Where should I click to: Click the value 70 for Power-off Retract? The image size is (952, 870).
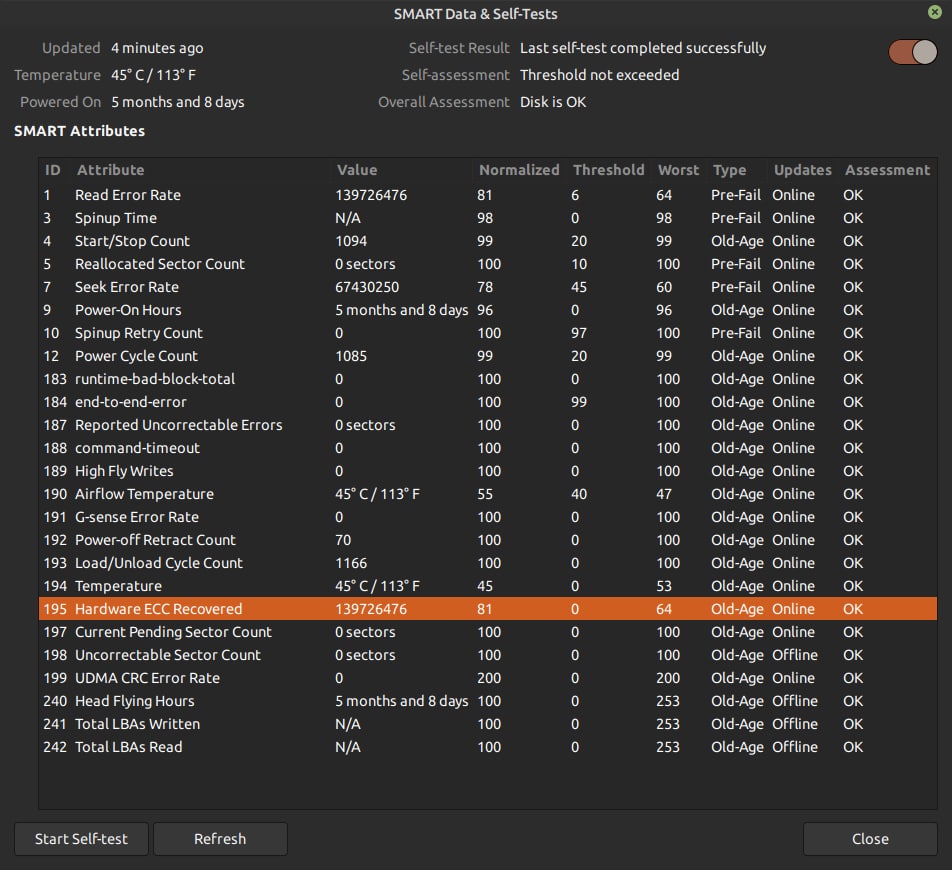(x=343, y=540)
